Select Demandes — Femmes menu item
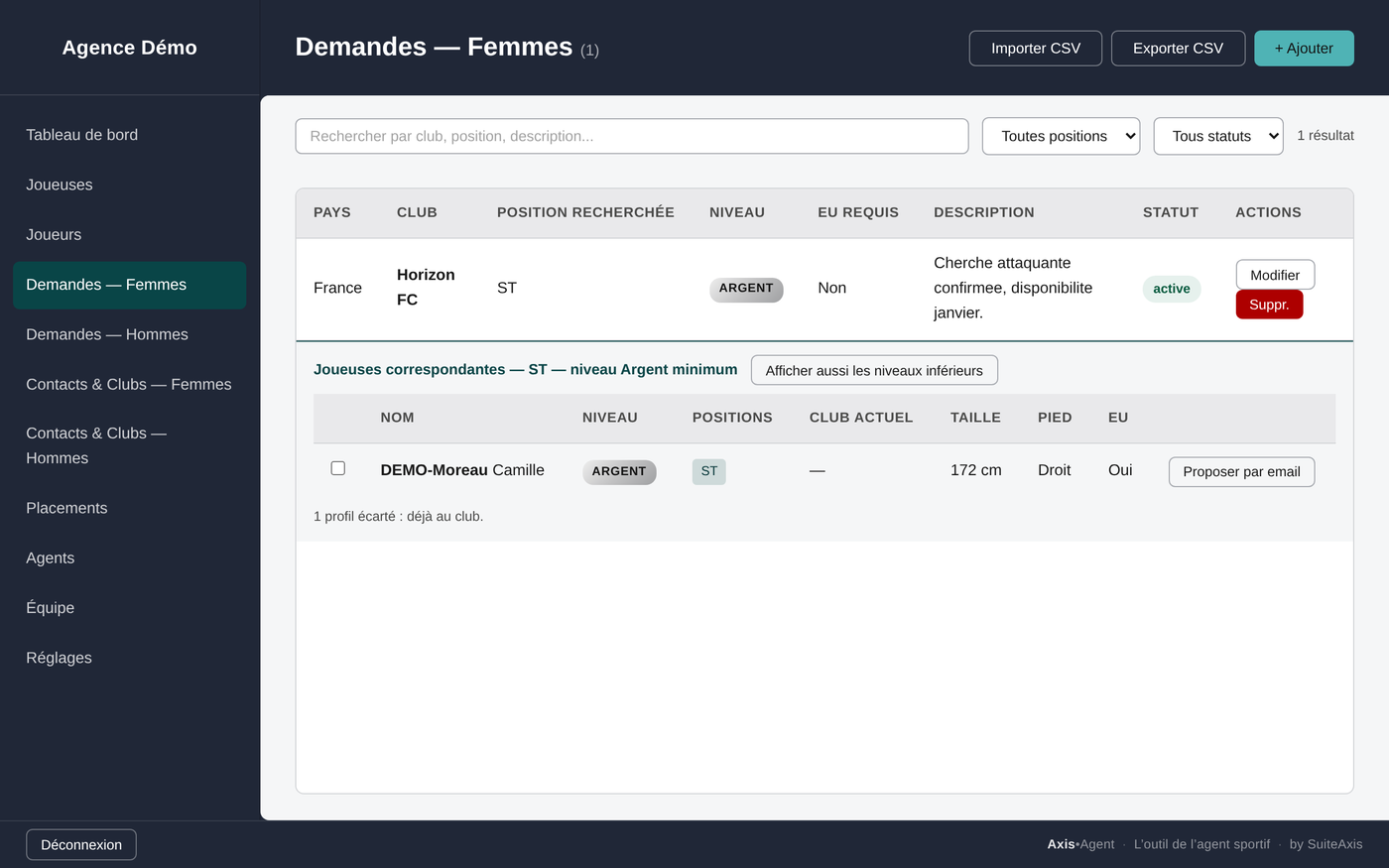The height and width of the screenshot is (868, 1389). (129, 285)
